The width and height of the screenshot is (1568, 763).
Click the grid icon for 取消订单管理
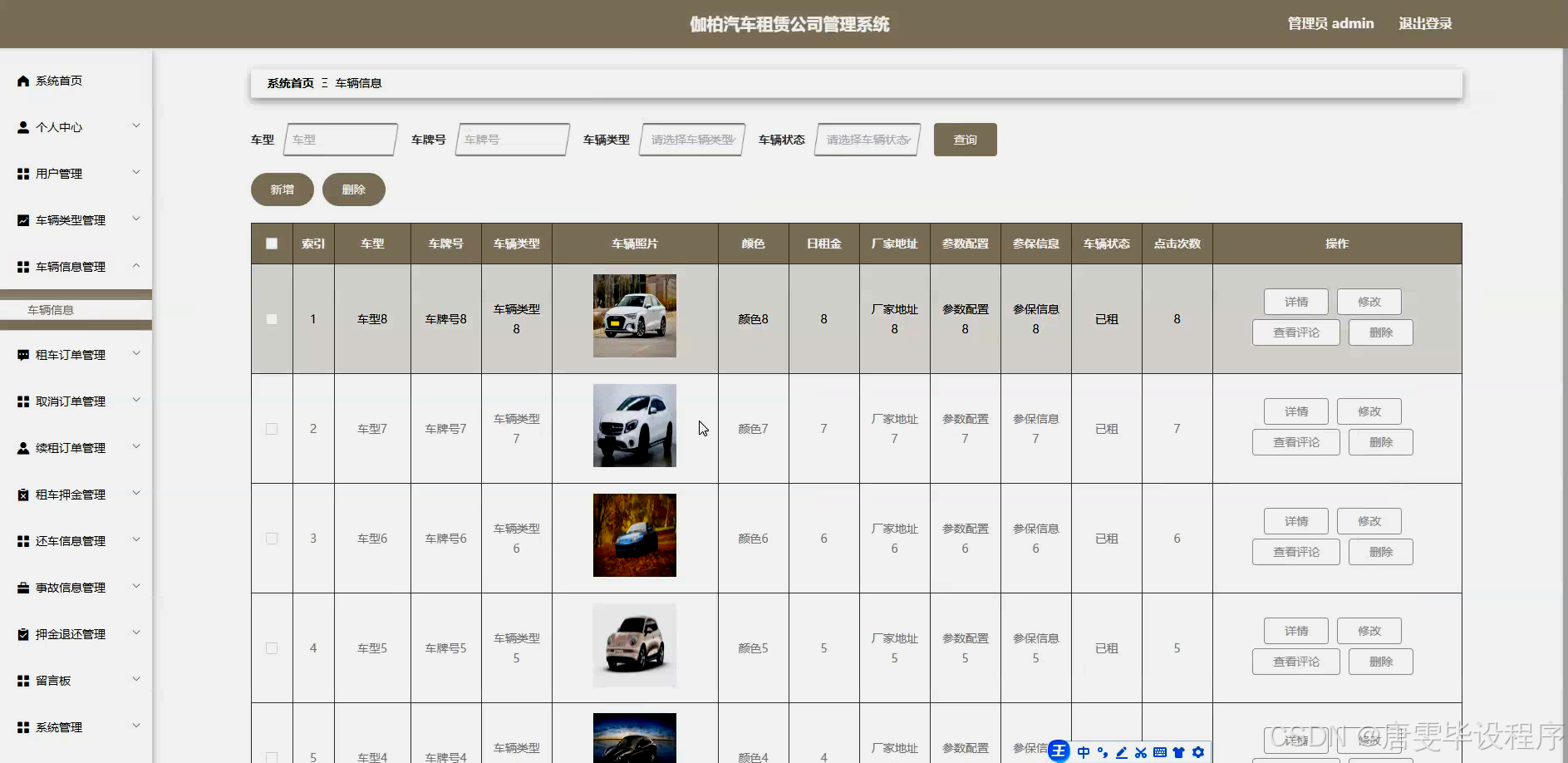click(23, 401)
